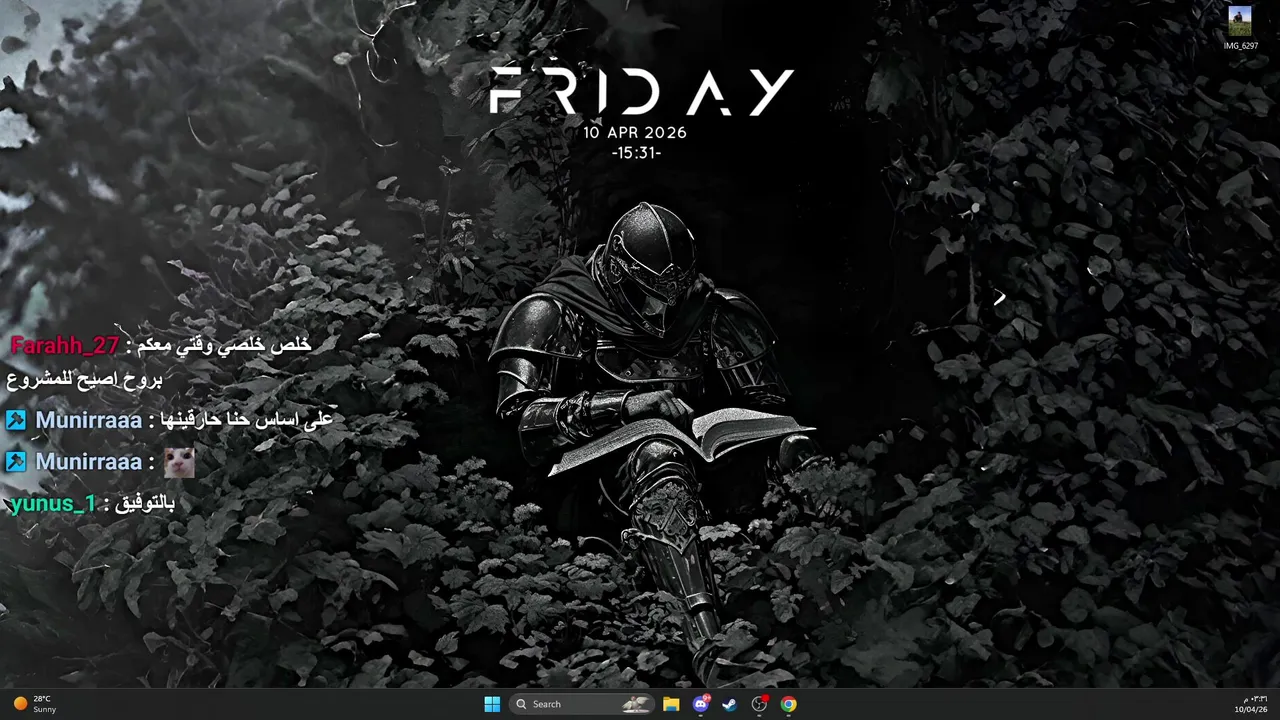Screen dimensions: 1280x720
Task: Launch Steam from the taskbar
Action: coord(730,704)
